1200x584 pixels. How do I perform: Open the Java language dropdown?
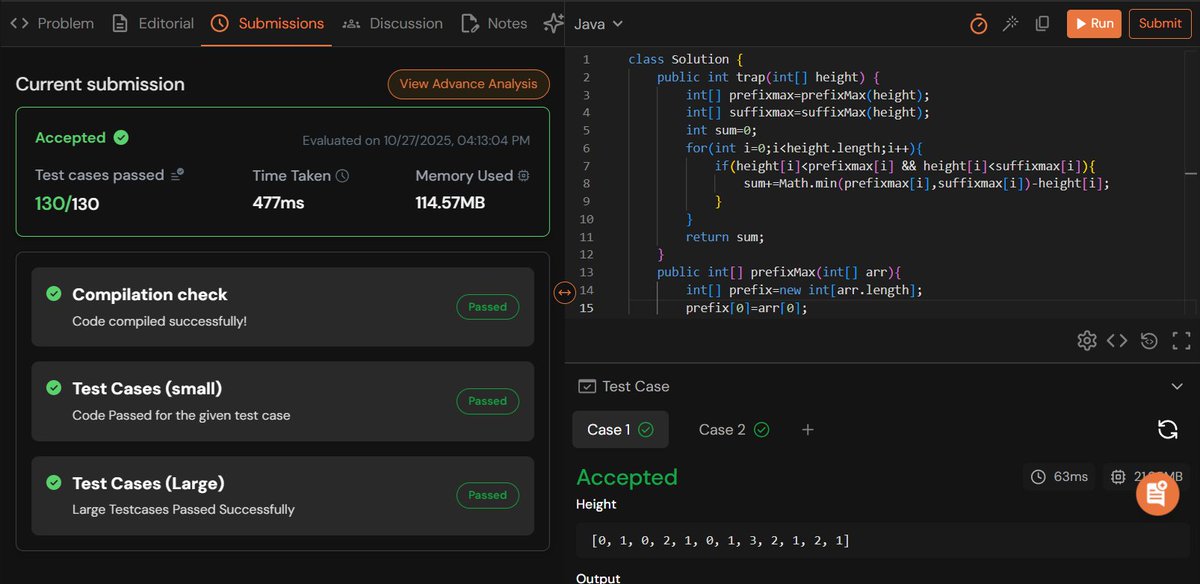(x=596, y=23)
